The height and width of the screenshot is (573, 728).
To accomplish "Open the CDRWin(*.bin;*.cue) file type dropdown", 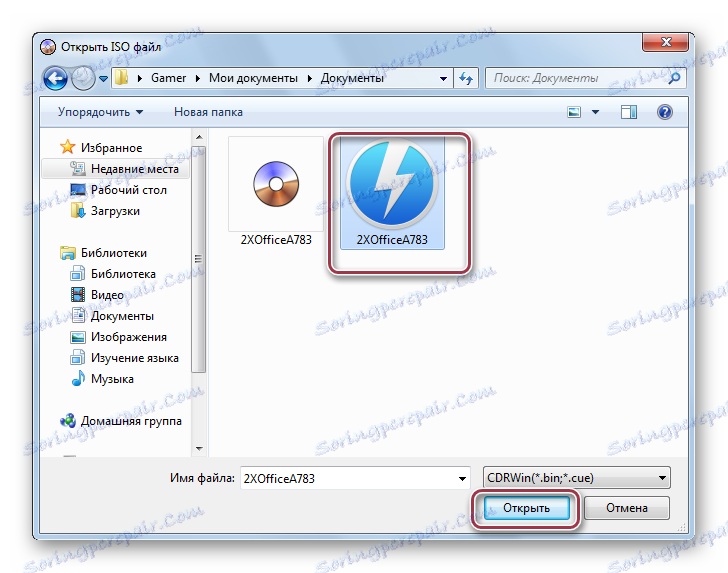I will point(577,478).
